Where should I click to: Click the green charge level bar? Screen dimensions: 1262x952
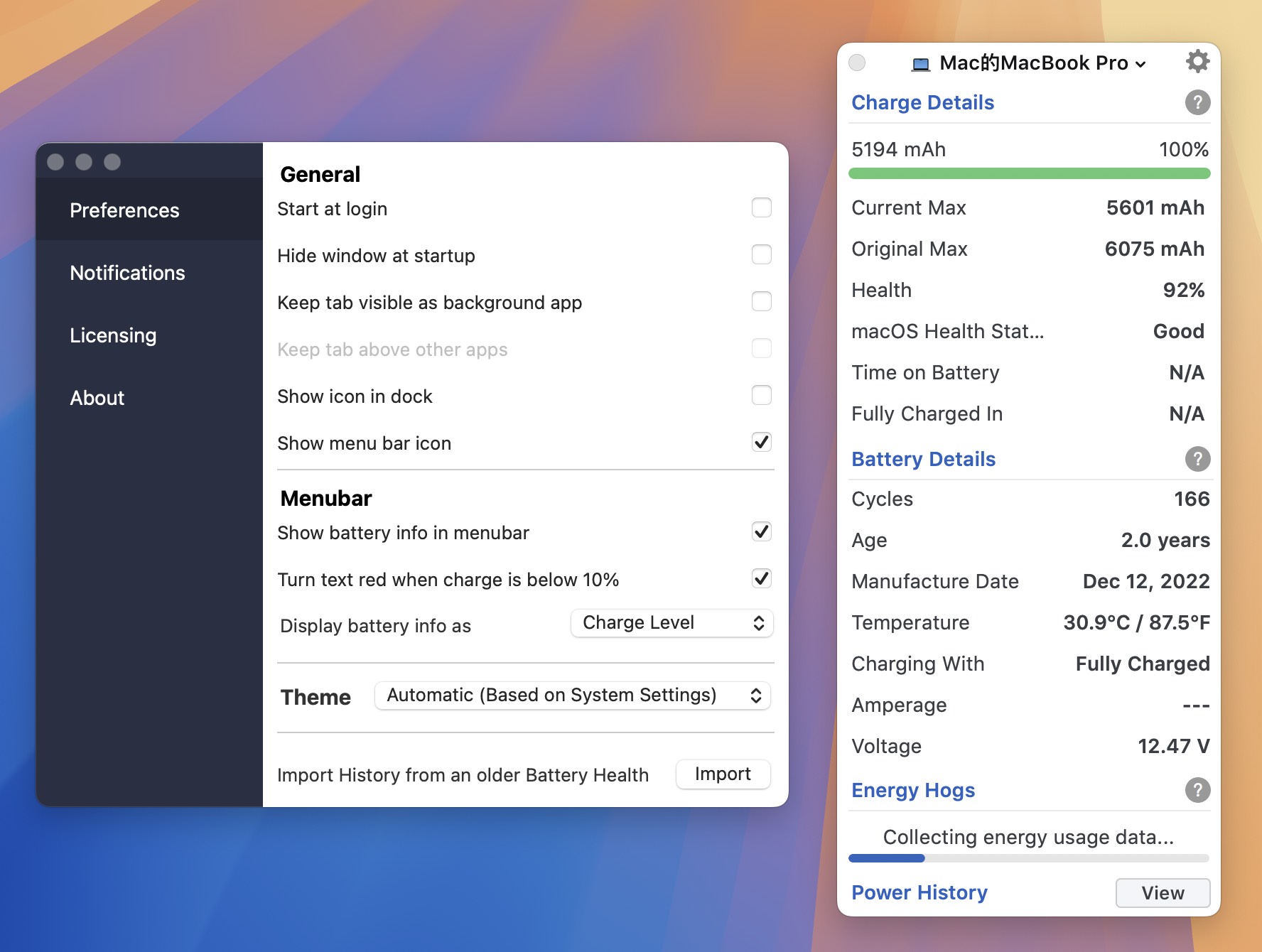1029,173
